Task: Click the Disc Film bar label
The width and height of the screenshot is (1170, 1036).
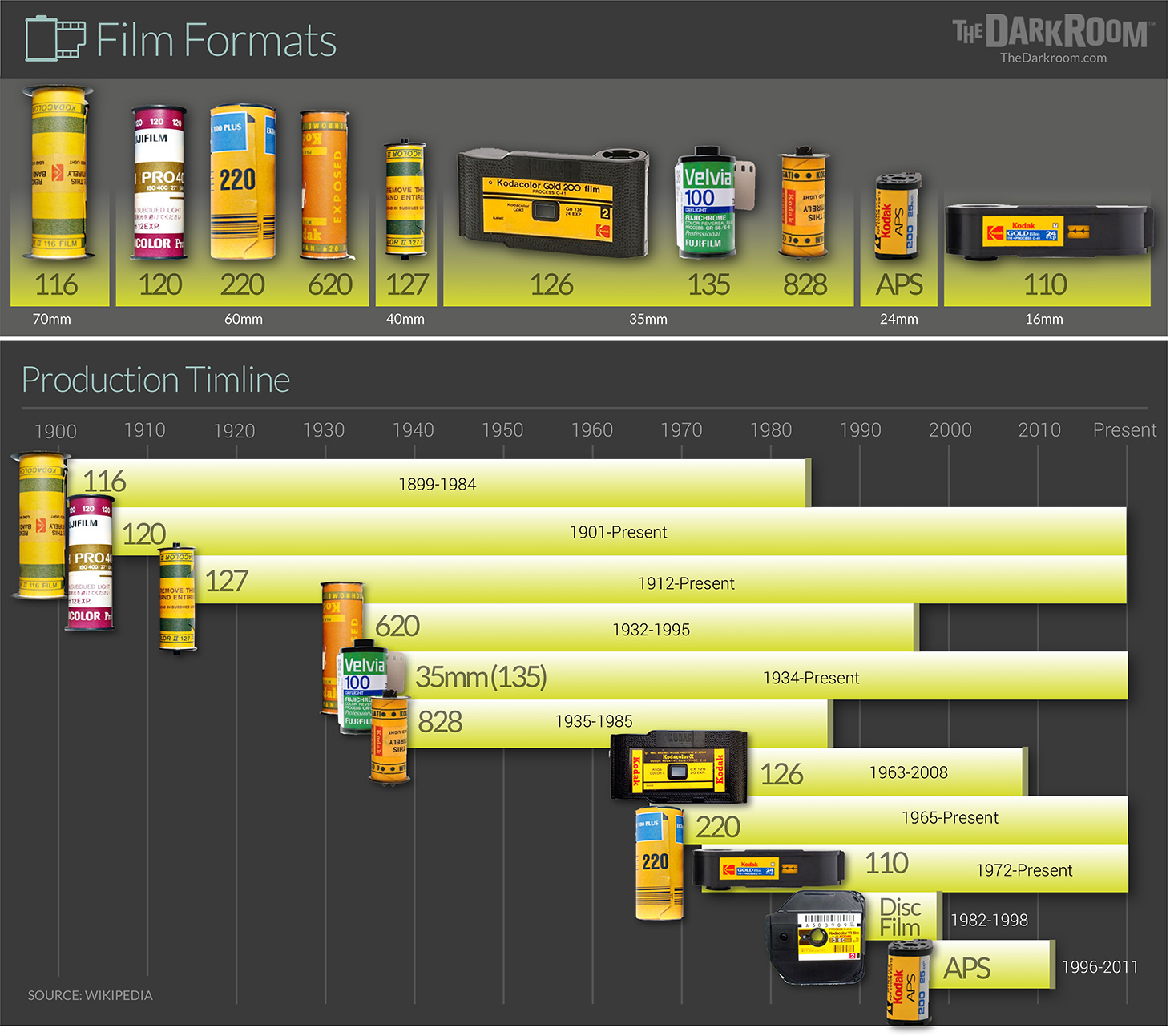Action: (900, 917)
